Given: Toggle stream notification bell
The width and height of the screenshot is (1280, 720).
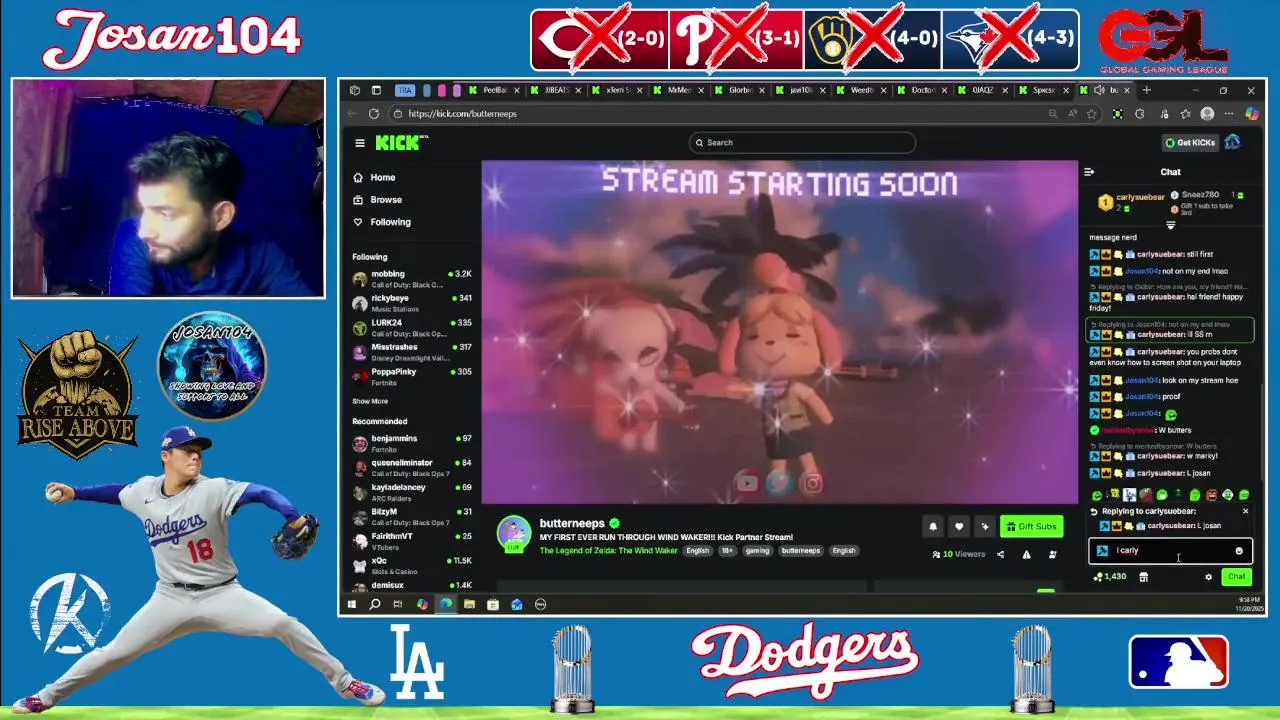Looking at the screenshot, I should point(933,526).
